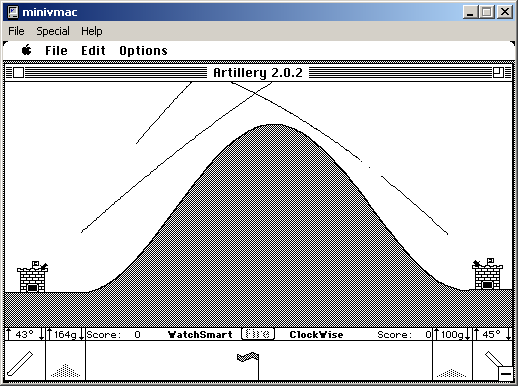The image size is (518, 386).
Task: Click the 45° angle value
Action: [491, 334]
